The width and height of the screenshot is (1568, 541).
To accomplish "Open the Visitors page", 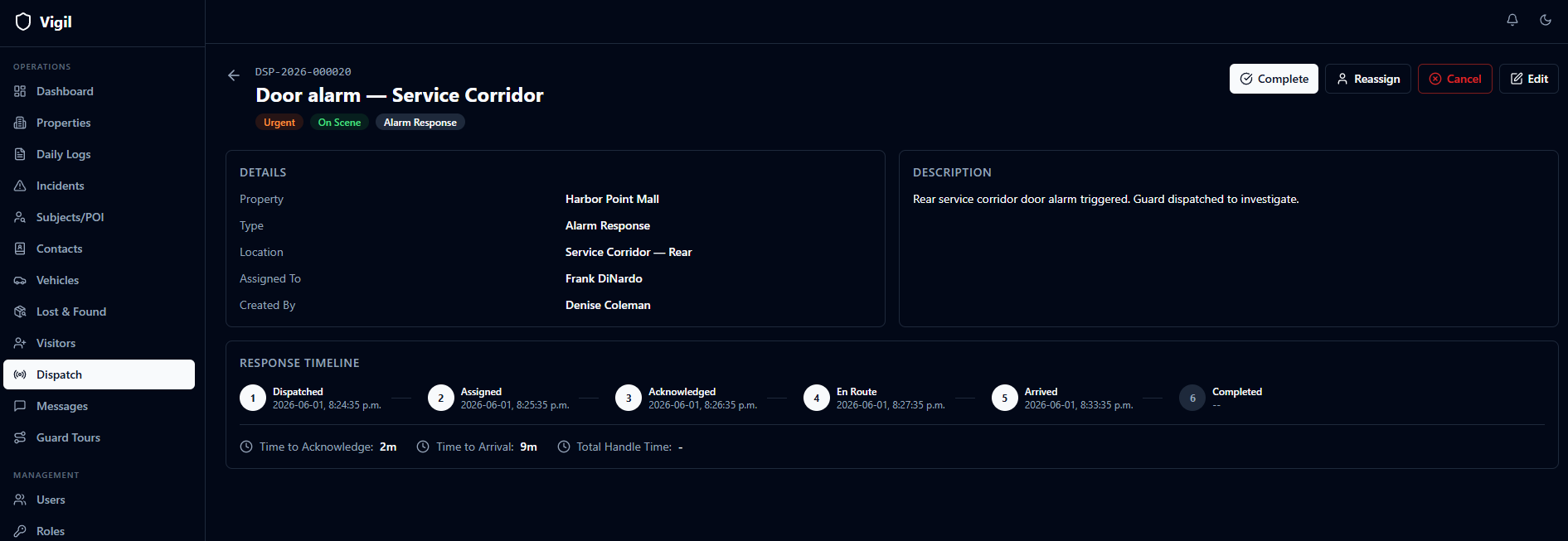I will coord(99,343).
